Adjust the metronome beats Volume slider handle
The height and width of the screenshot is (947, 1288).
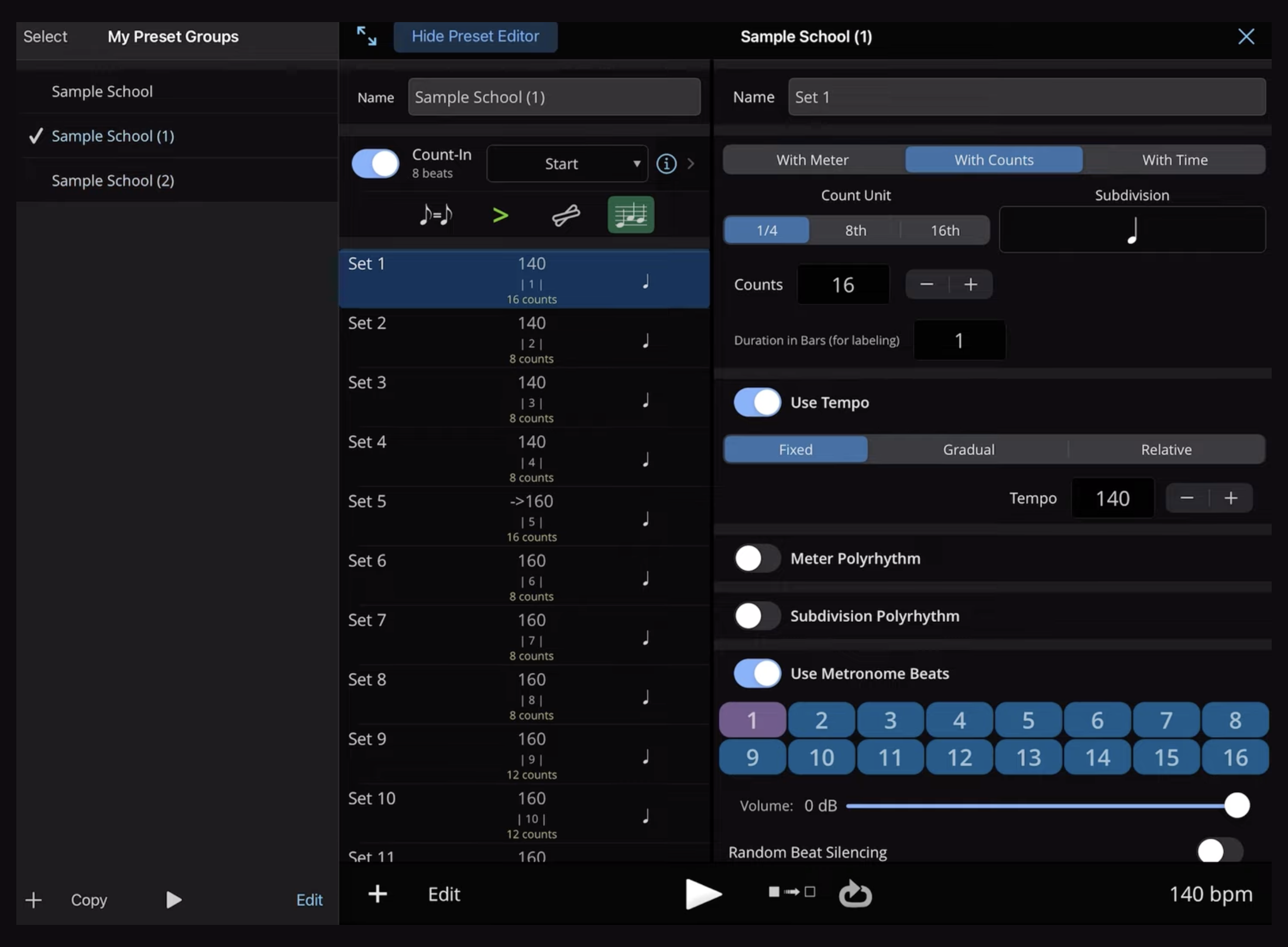click(x=1236, y=805)
